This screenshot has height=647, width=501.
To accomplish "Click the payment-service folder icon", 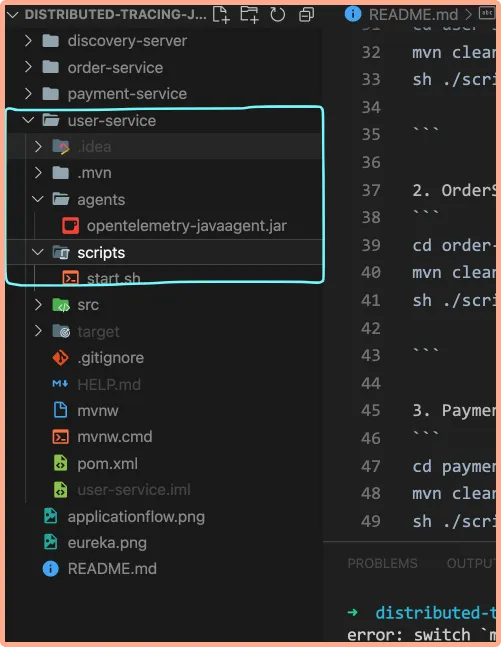I will [x=51, y=94].
